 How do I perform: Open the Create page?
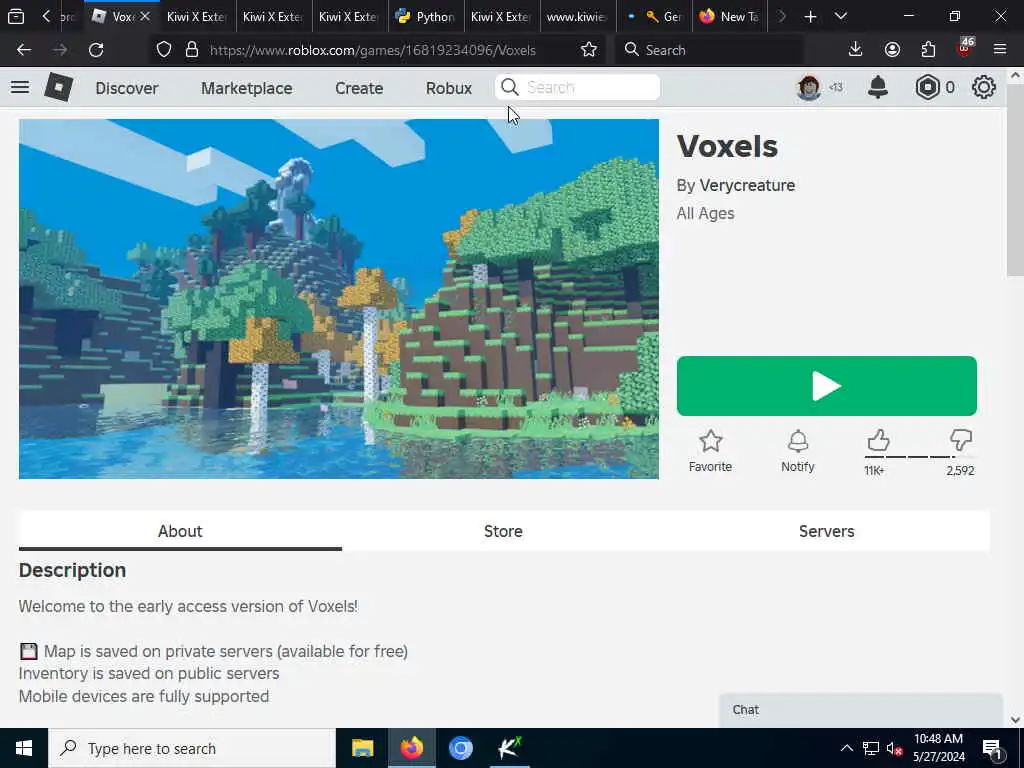[x=359, y=88]
